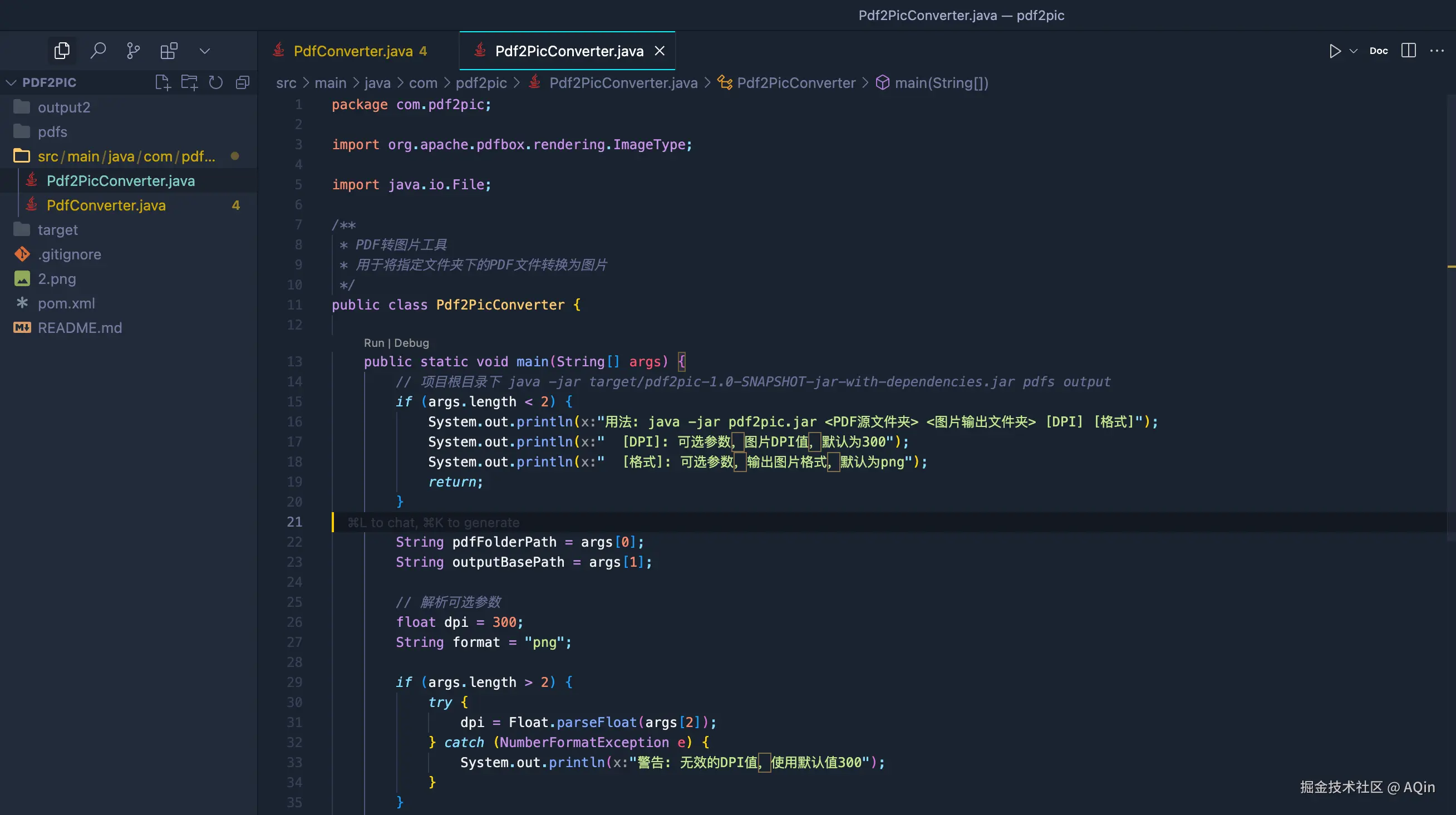Run the Java file with play button
The height and width of the screenshot is (815, 1456).
(x=1335, y=51)
